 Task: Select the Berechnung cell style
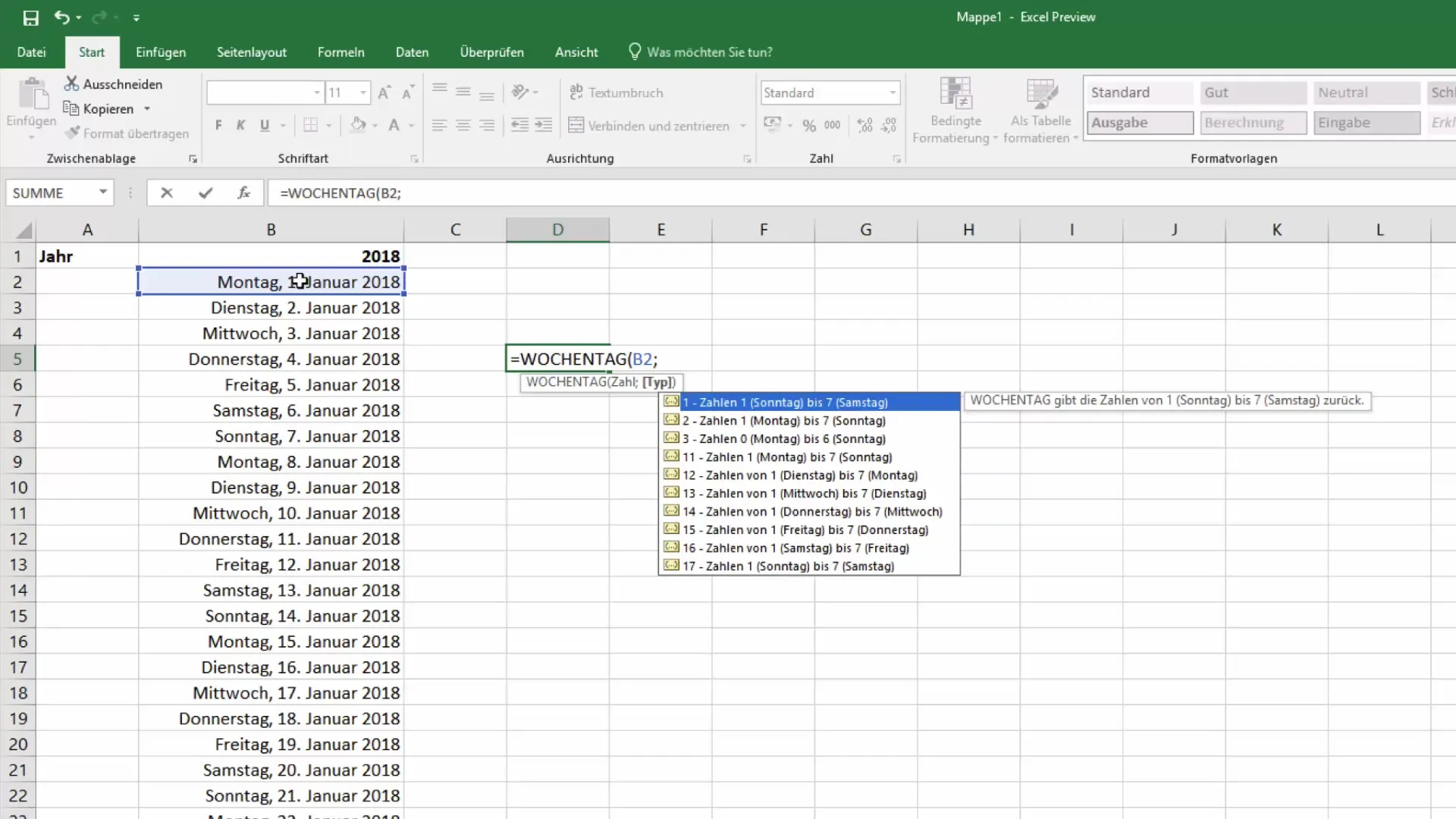pyautogui.click(x=1254, y=123)
